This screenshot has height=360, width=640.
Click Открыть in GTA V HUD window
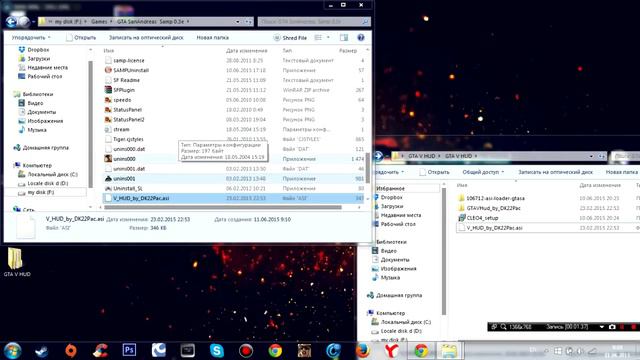434,172
